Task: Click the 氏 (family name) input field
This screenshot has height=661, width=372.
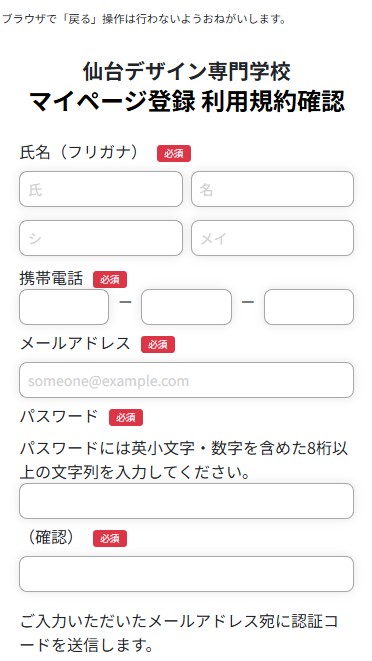Action: pos(101,189)
